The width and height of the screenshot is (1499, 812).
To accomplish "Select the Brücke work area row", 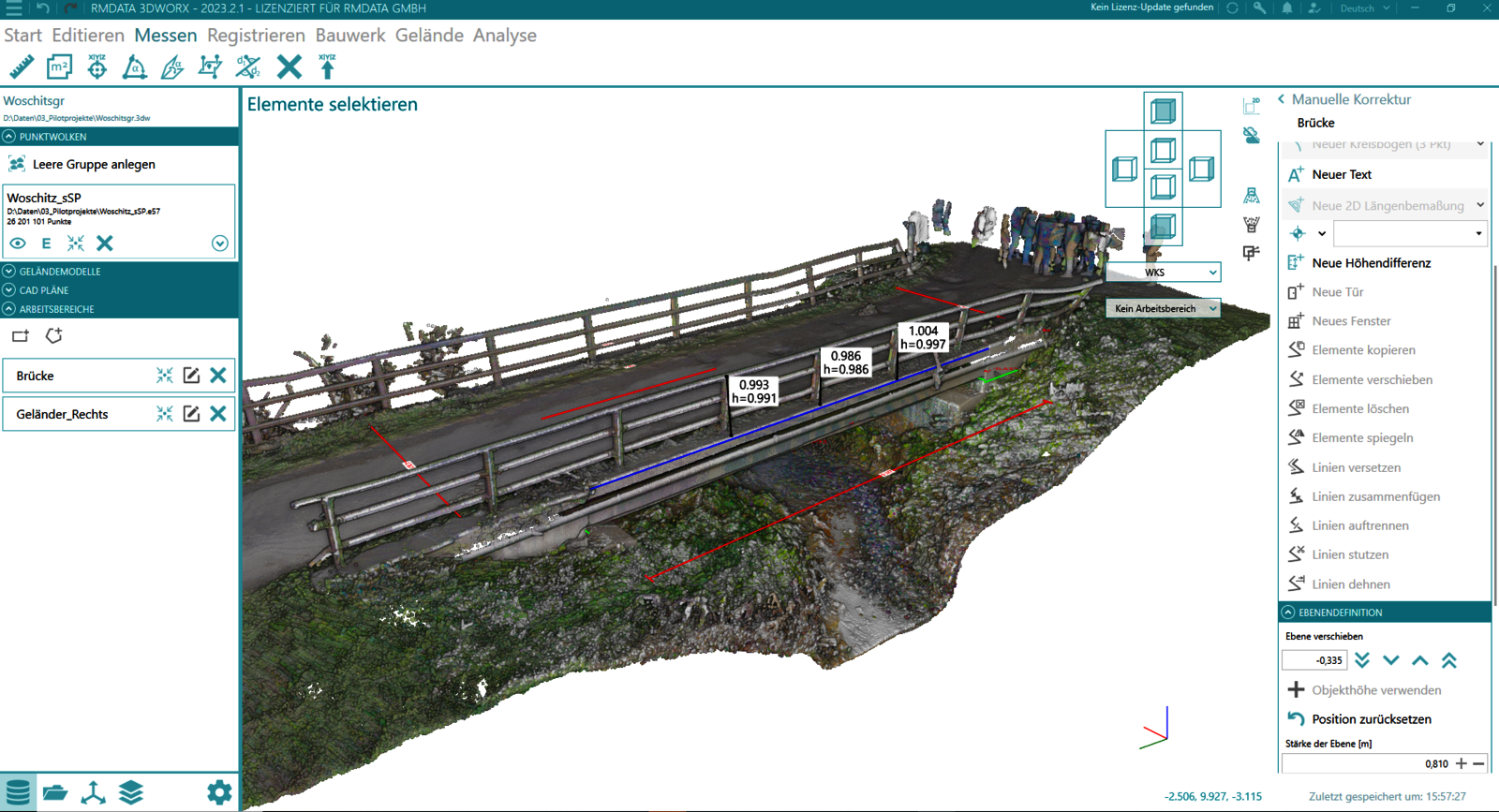I will point(119,376).
